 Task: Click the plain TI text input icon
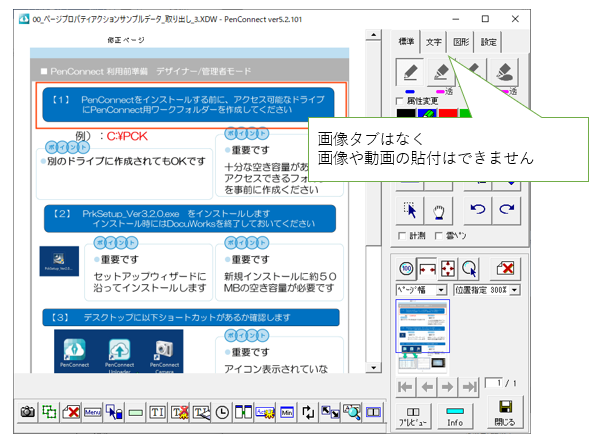(157, 412)
